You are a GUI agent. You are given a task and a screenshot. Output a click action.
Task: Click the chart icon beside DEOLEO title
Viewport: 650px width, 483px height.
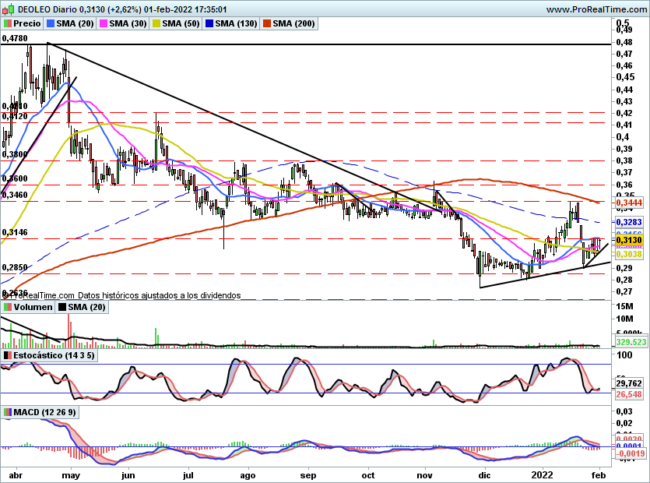(x=8, y=8)
